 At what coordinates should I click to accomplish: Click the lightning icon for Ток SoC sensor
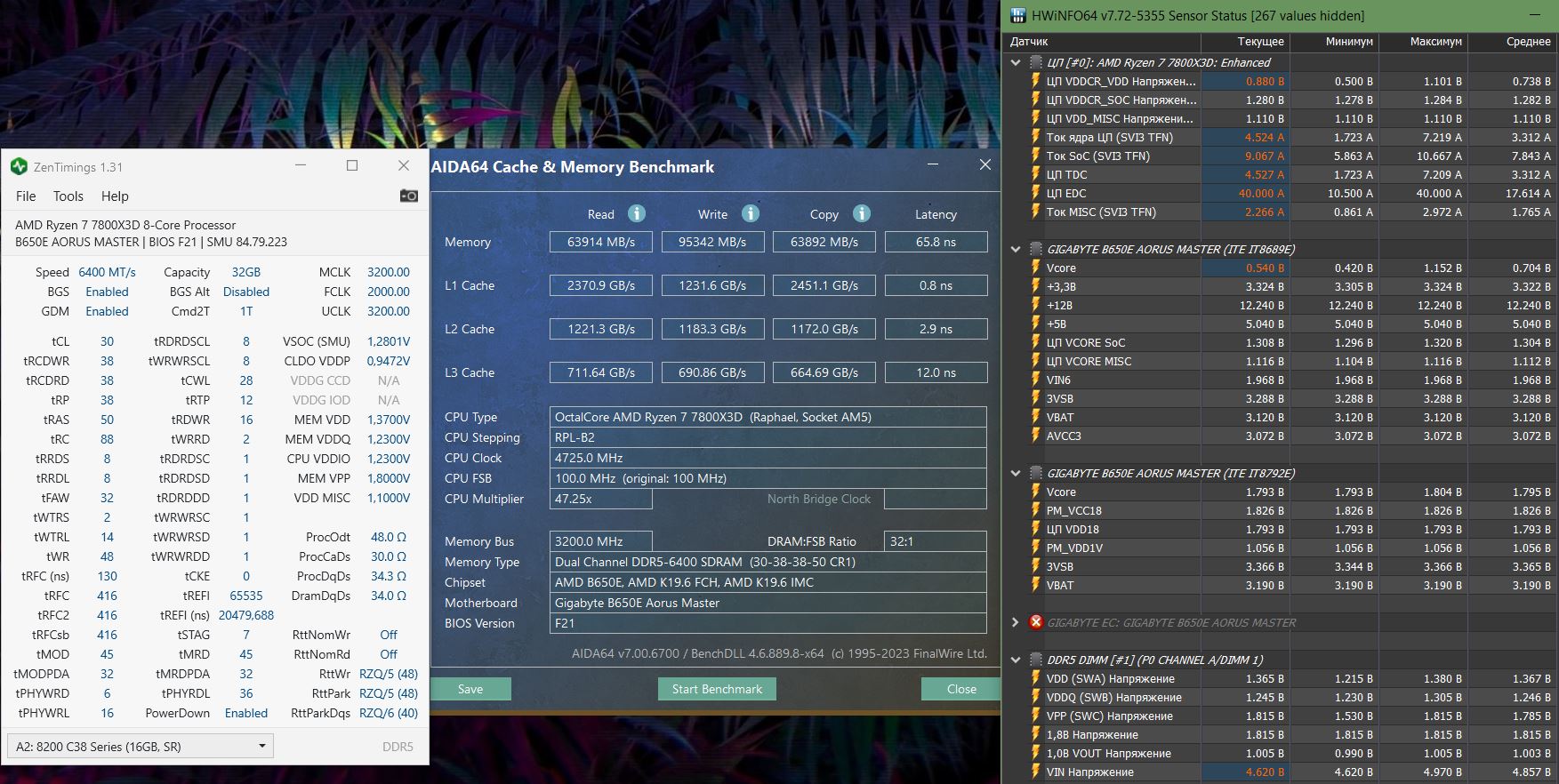point(1035,156)
